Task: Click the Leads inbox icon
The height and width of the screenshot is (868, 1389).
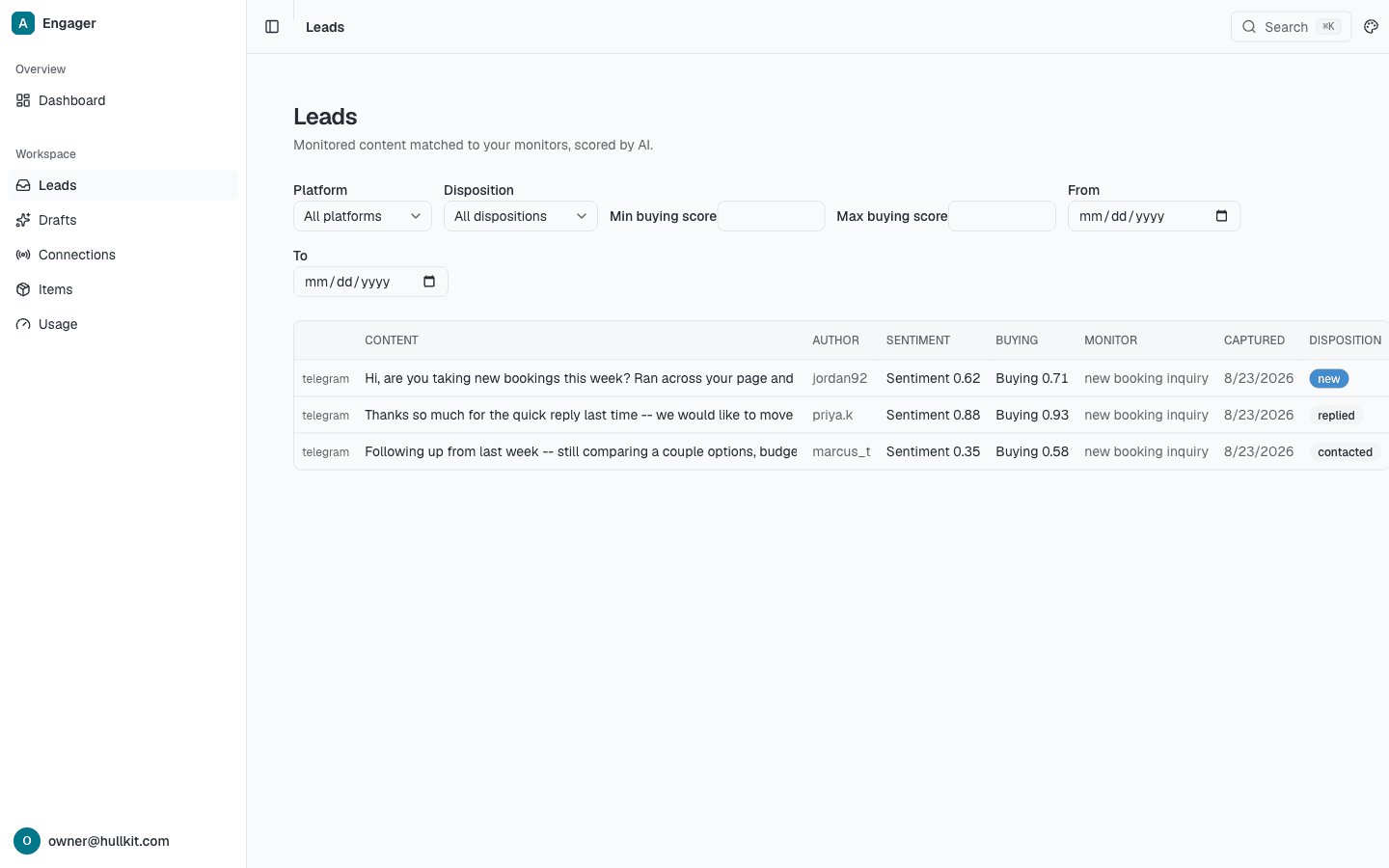Action: point(23,185)
